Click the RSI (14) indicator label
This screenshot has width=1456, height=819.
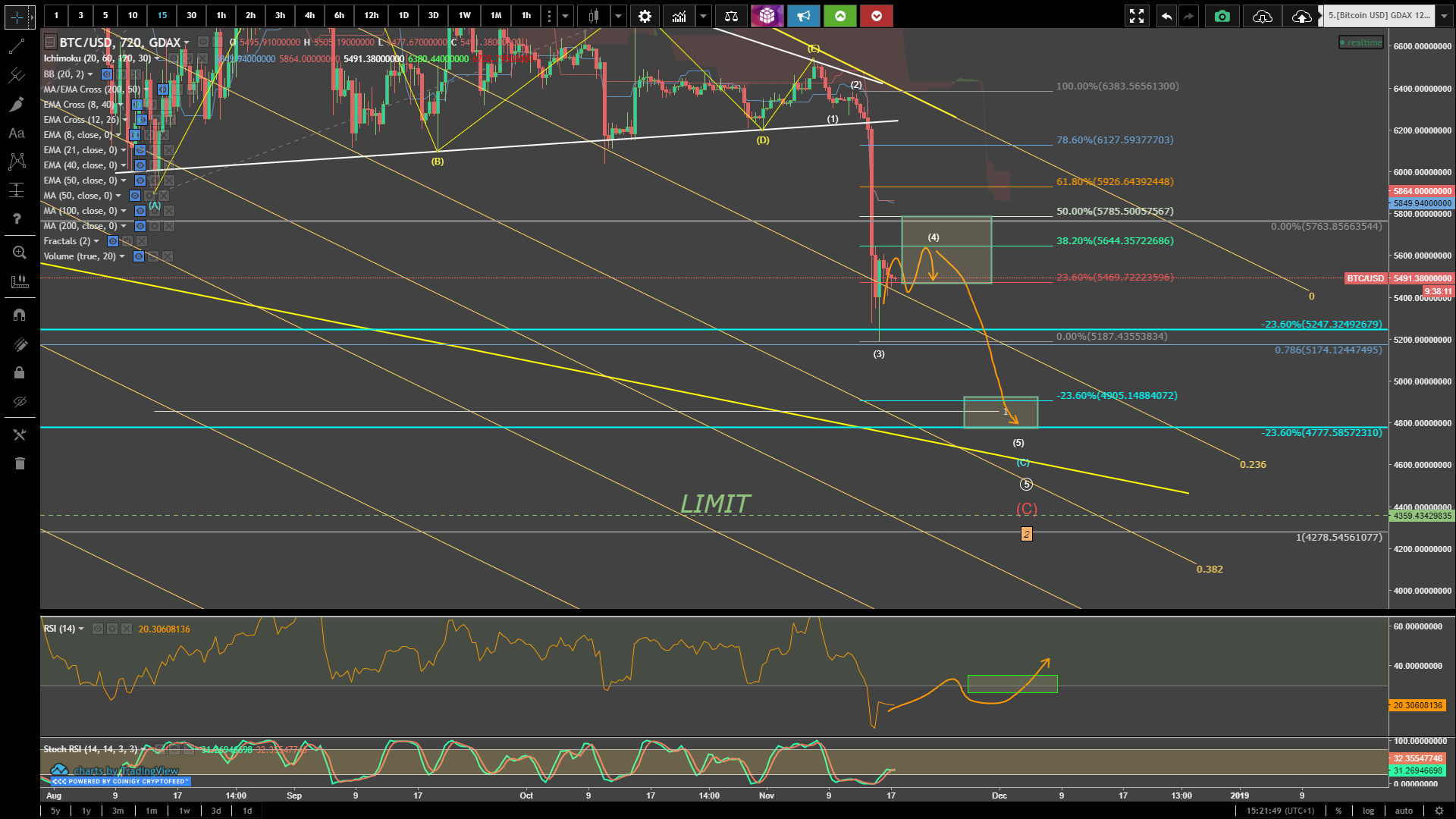(x=60, y=629)
